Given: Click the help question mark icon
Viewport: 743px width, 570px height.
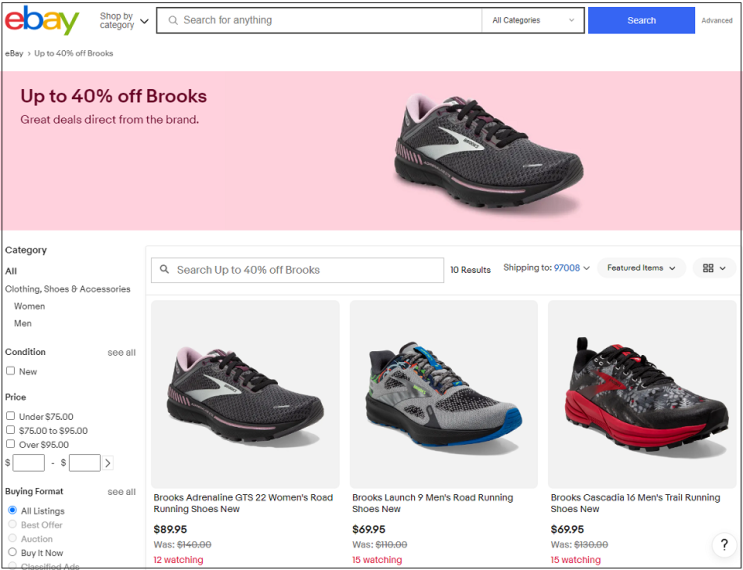Looking at the screenshot, I should pos(723,545).
